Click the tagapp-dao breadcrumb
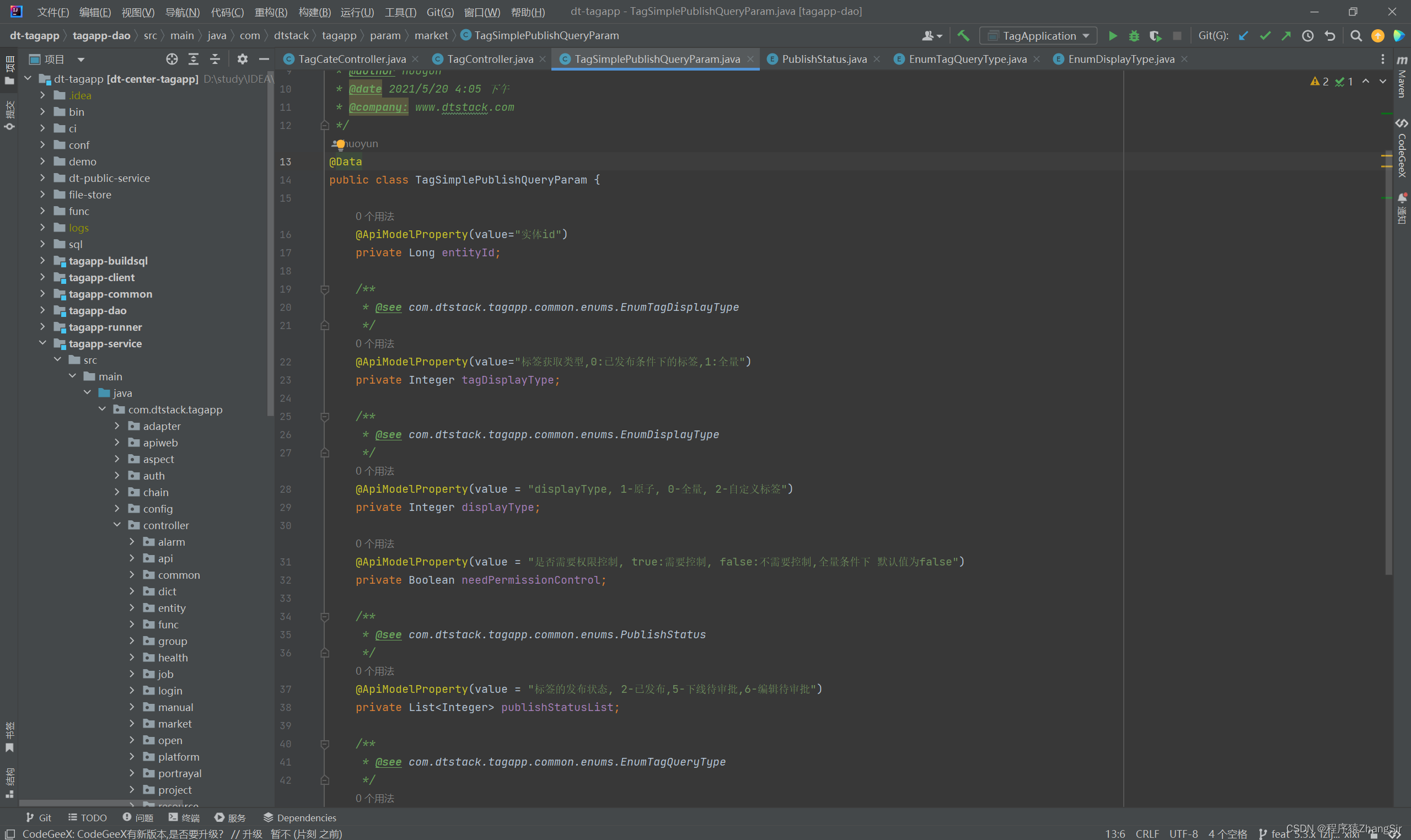This screenshot has width=1411, height=840. pyautogui.click(x=101, y=36)
